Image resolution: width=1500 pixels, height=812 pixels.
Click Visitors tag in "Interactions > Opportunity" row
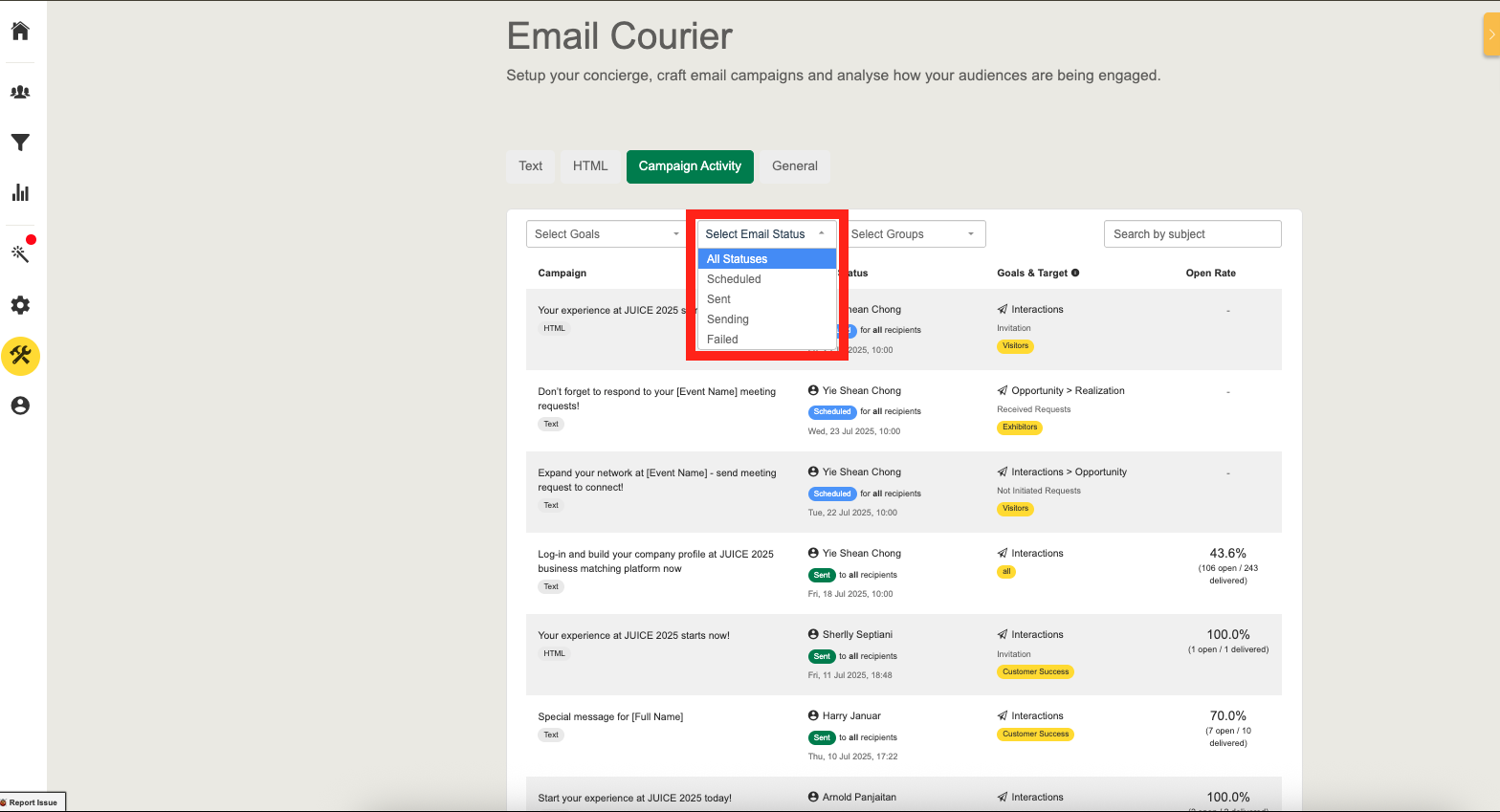pyautogui.click(x=1016, y=509)
